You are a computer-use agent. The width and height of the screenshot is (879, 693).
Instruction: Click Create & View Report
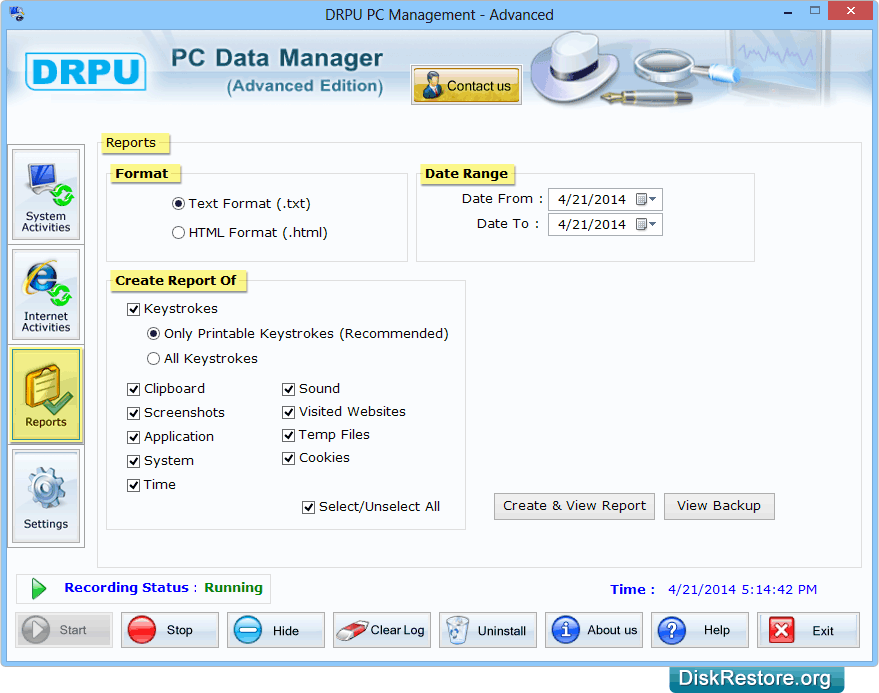click(574, 506)
